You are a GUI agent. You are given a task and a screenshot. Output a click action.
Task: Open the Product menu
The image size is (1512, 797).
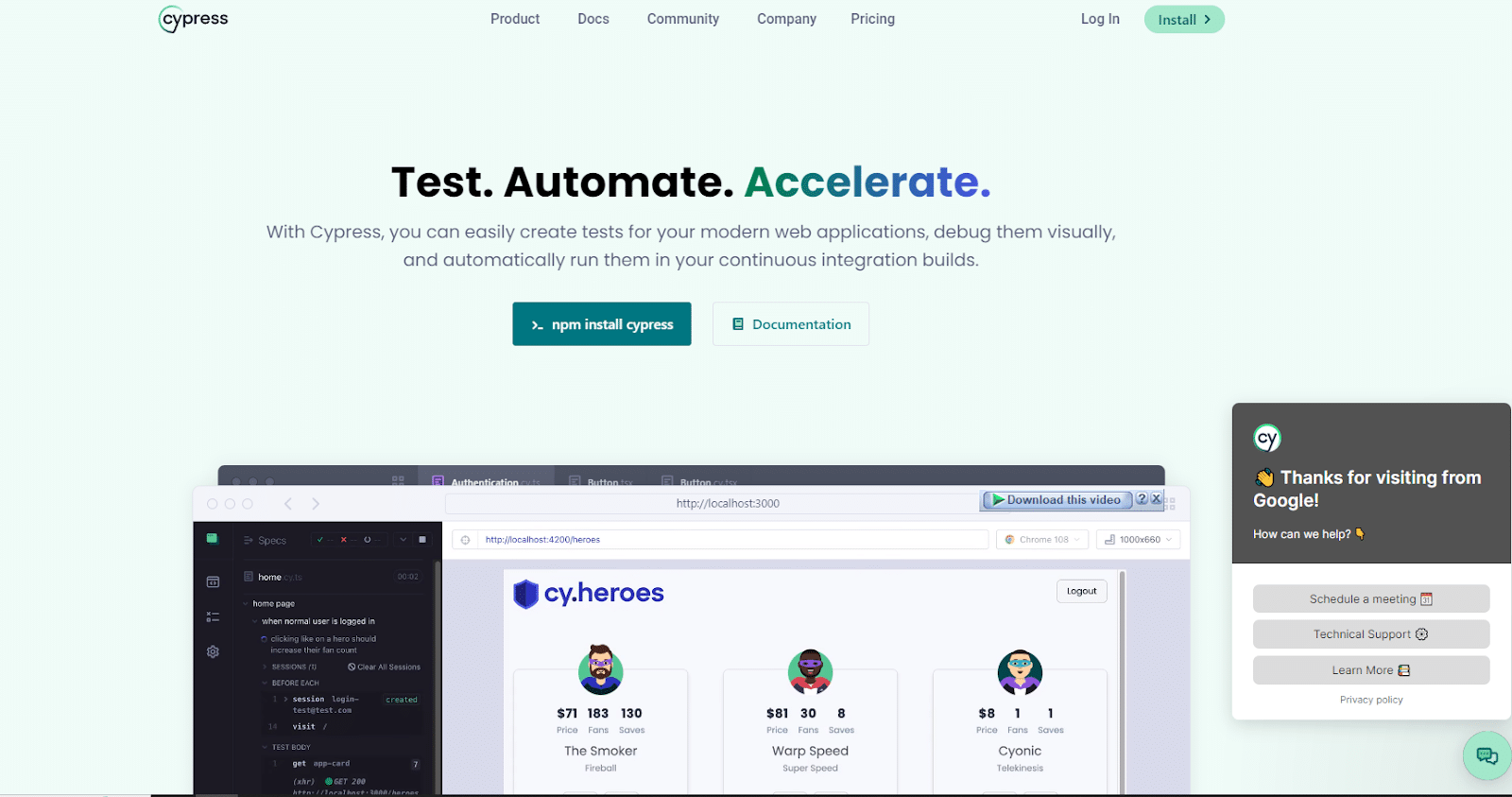(515, 19)
